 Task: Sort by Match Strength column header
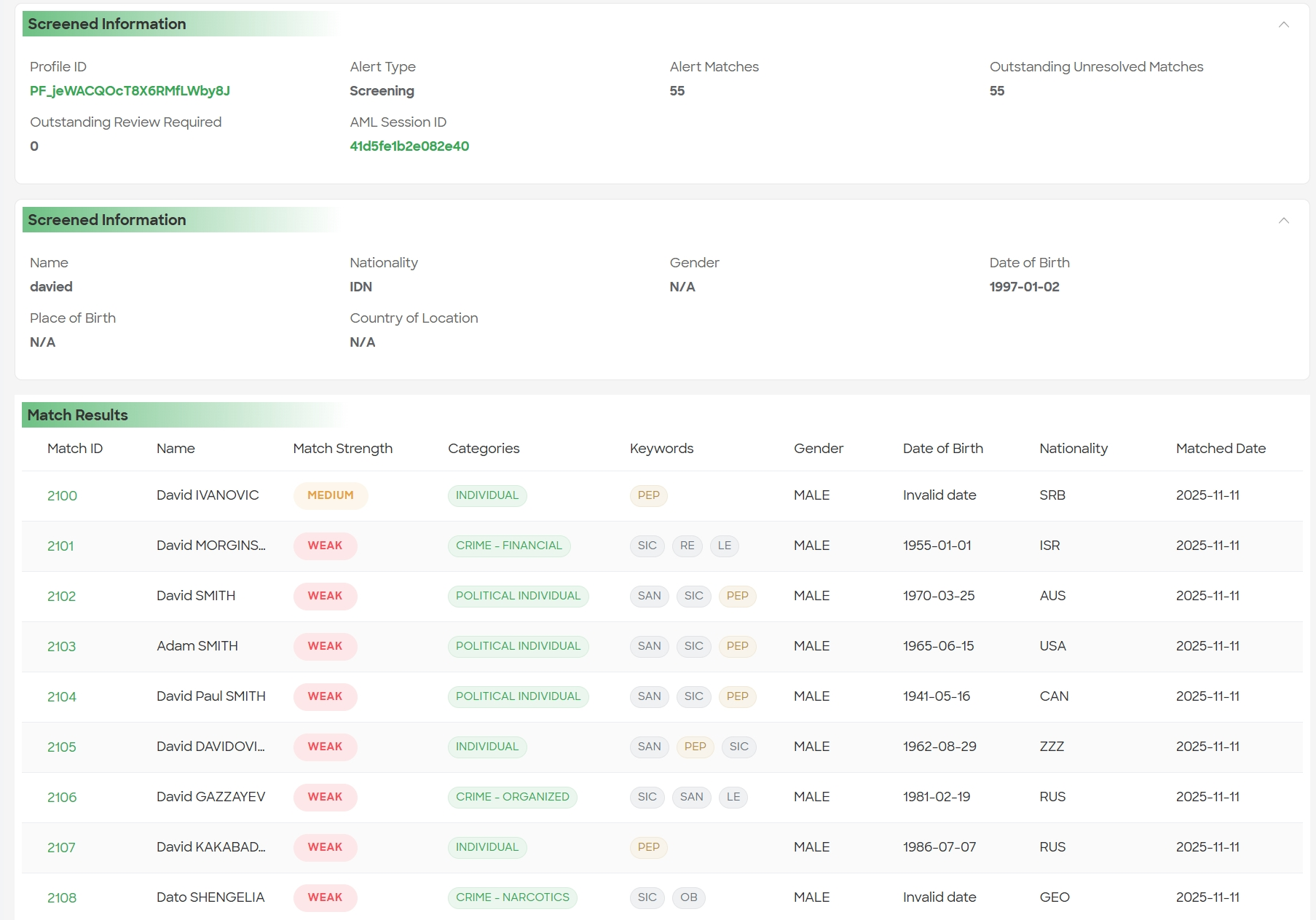(342, 449)
